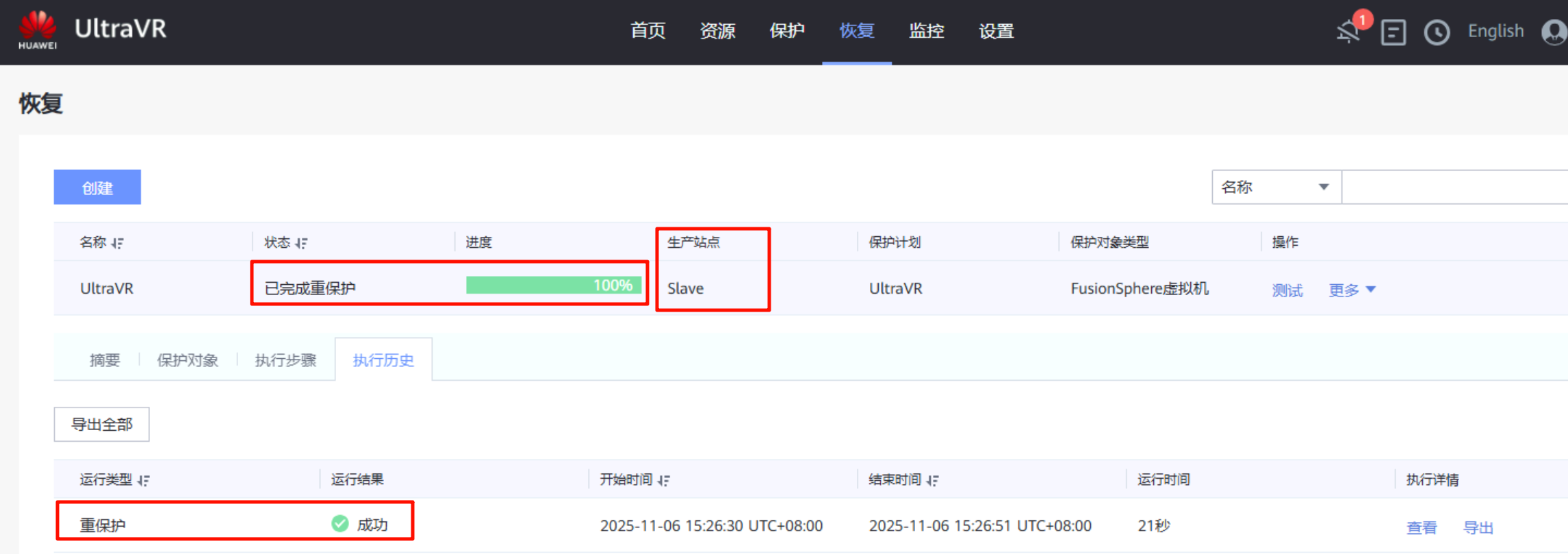Click the clock history icon in header
This screenshot has height=554, width=1568.
click(x=1437, y=32)
